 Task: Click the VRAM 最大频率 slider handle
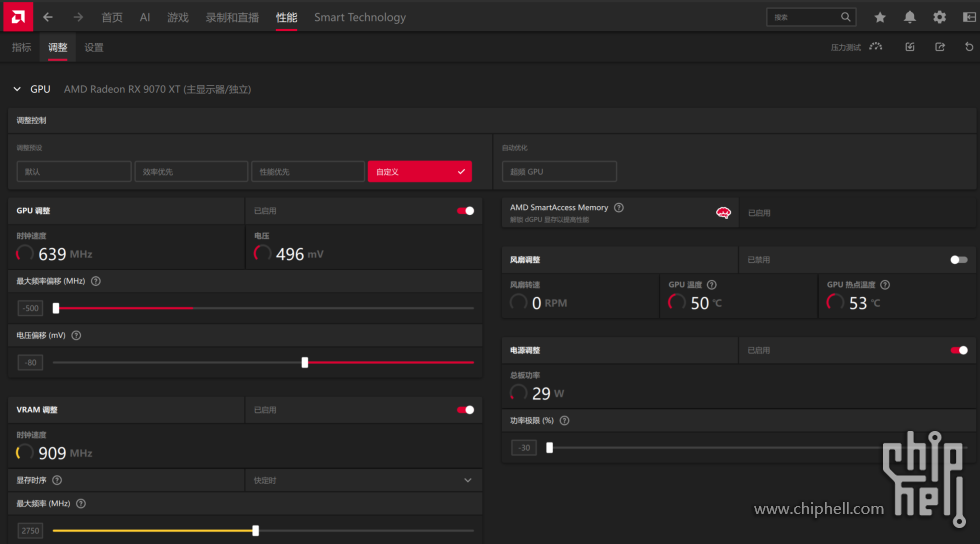pos(256,531)
